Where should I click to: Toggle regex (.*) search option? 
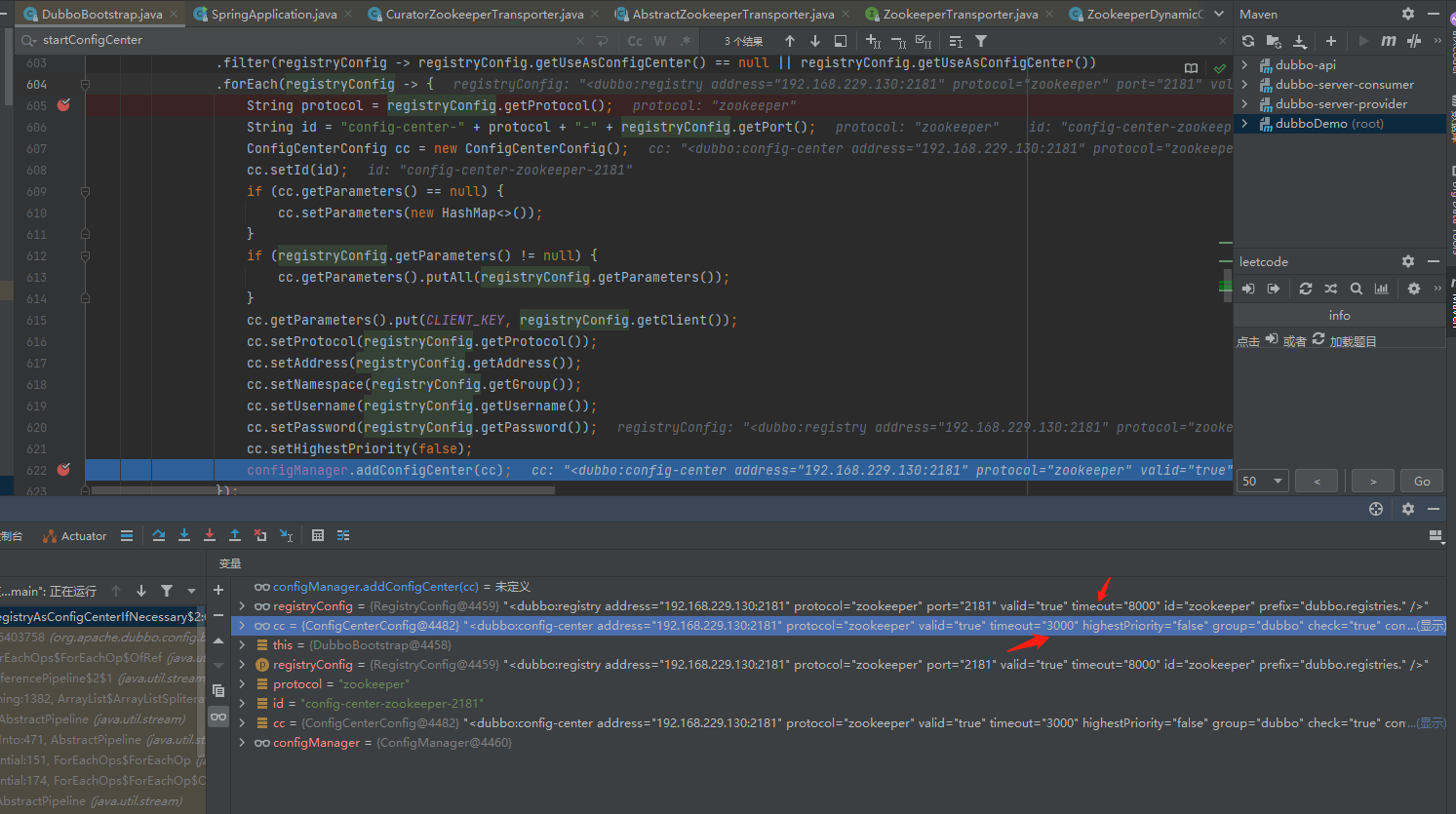click(685, 41)
